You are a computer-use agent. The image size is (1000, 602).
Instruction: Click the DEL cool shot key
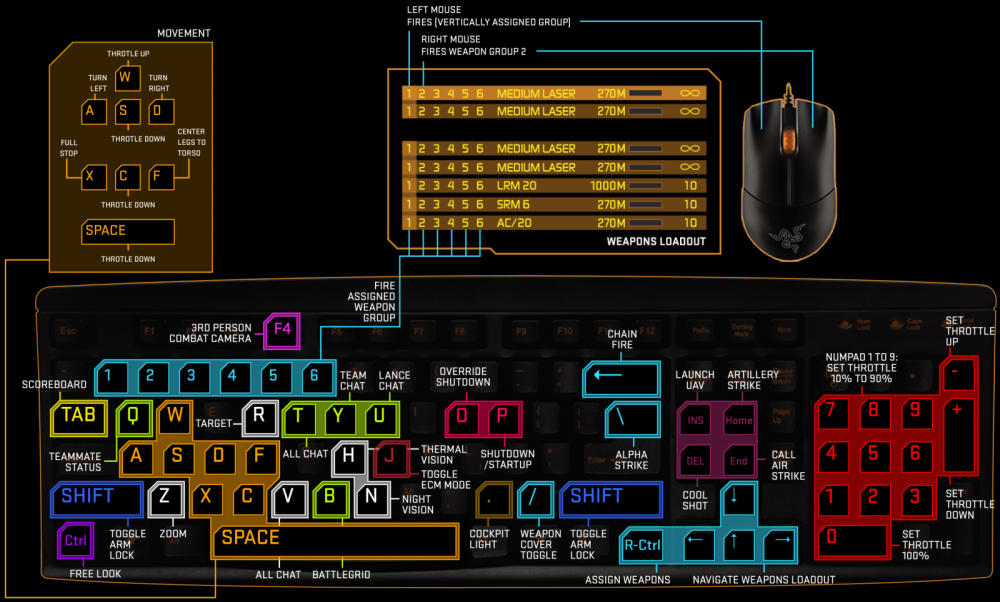tap(696, 460)
